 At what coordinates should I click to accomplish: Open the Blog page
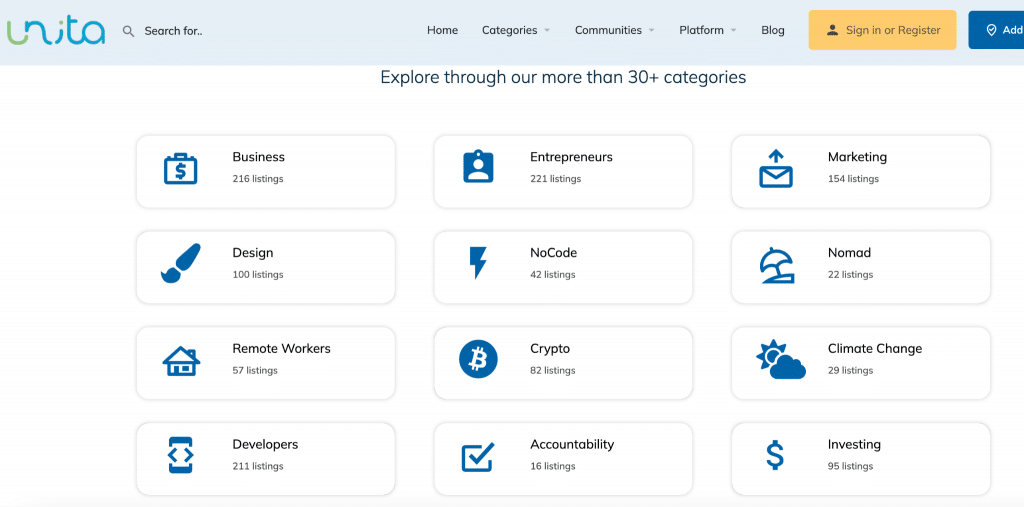[772, 30]
